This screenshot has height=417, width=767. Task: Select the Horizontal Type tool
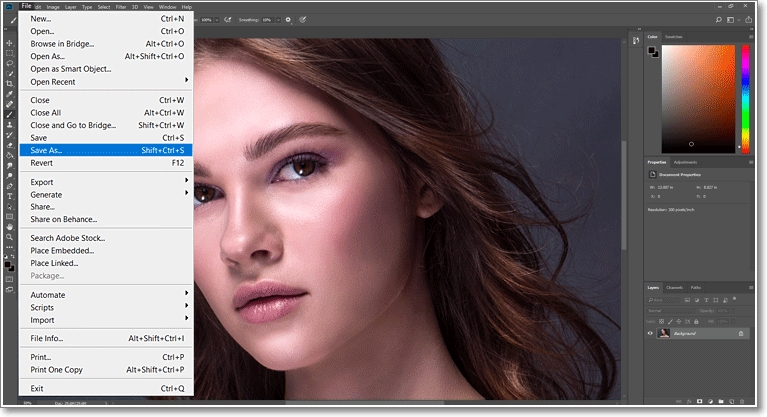click(x=9, y=196)
